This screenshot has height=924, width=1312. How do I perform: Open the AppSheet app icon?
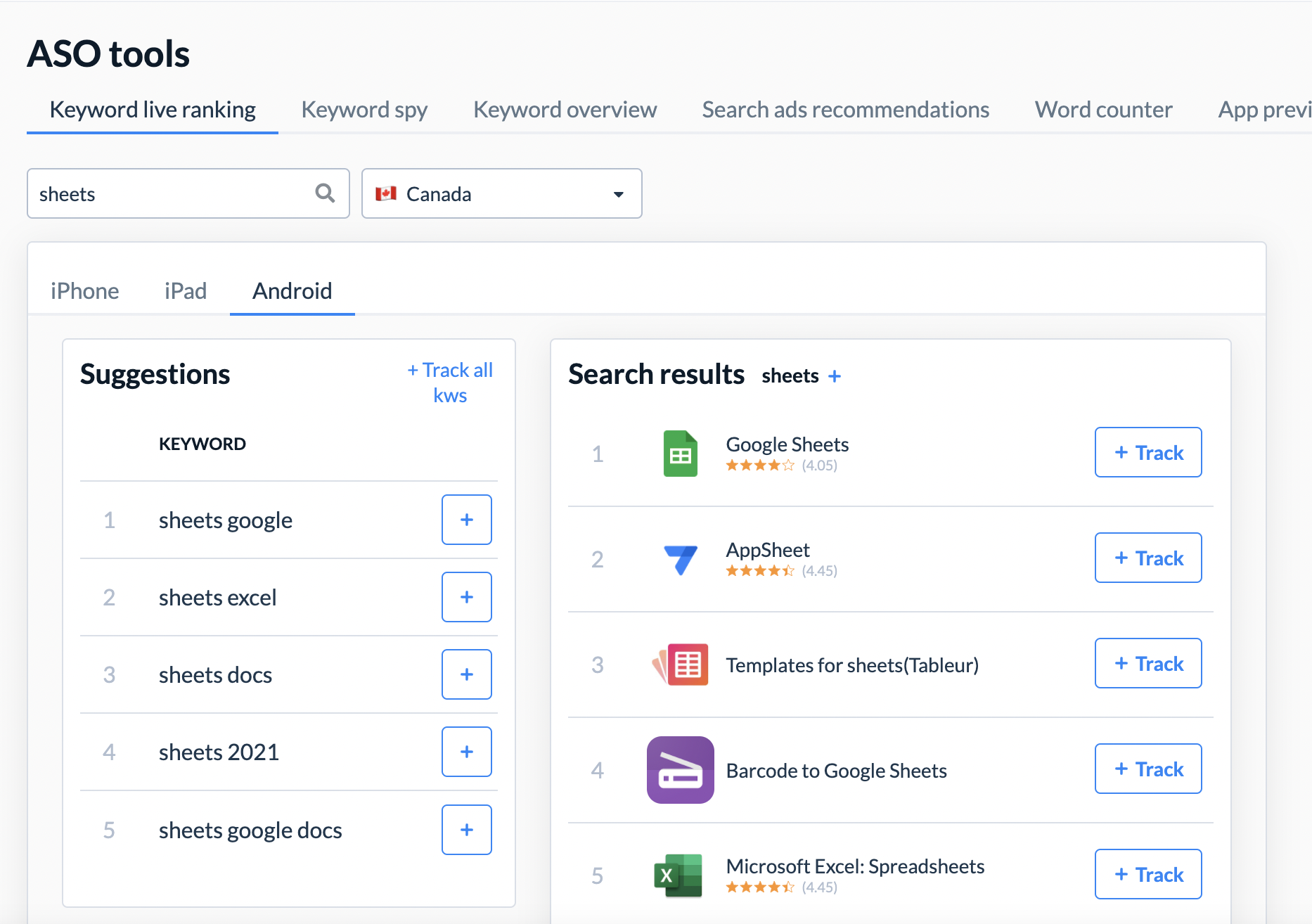pos(681,559)
